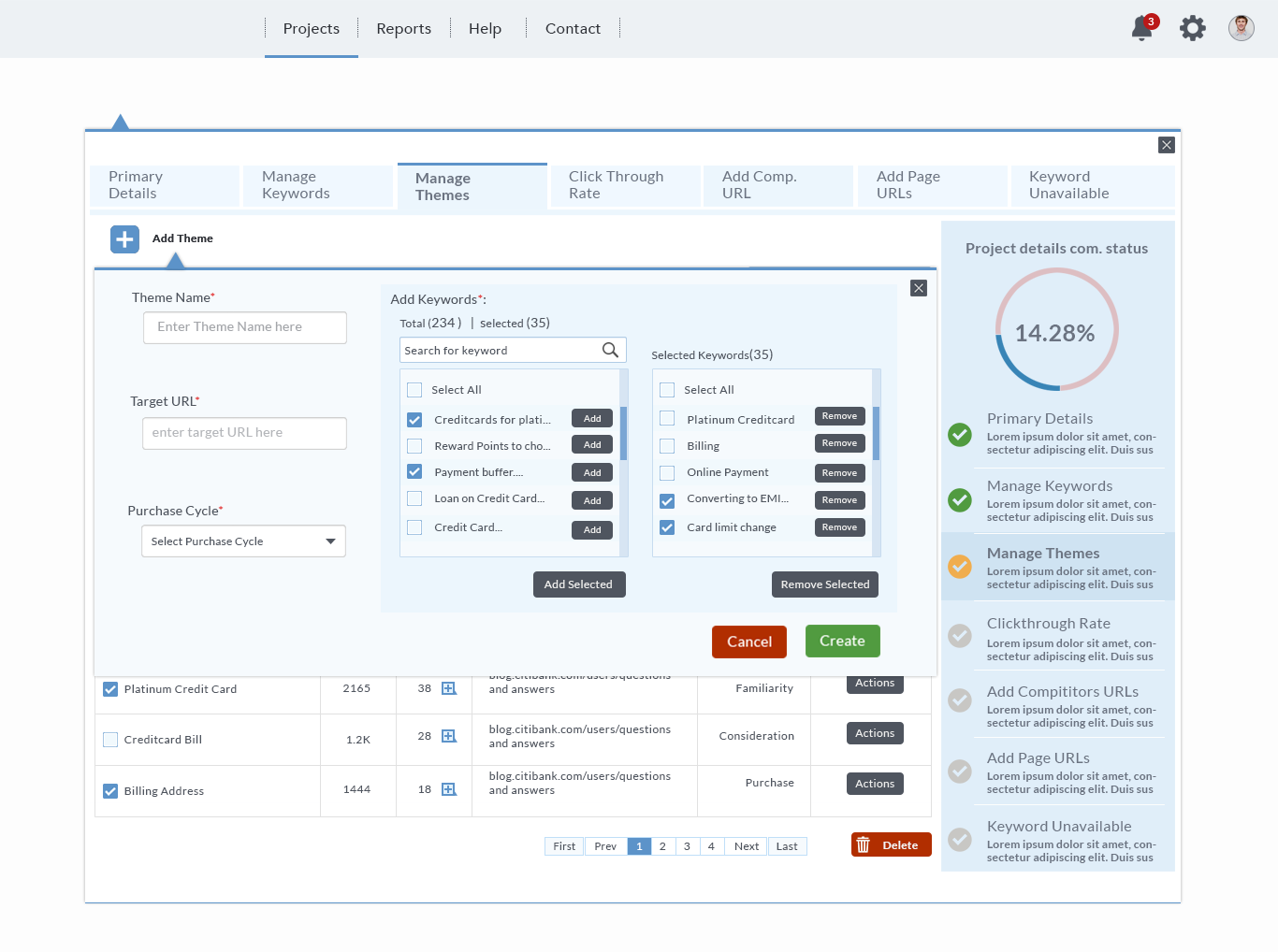
Task: Open Actions menu for Platinum Credit Card row
Action: (x=875, y=684)
